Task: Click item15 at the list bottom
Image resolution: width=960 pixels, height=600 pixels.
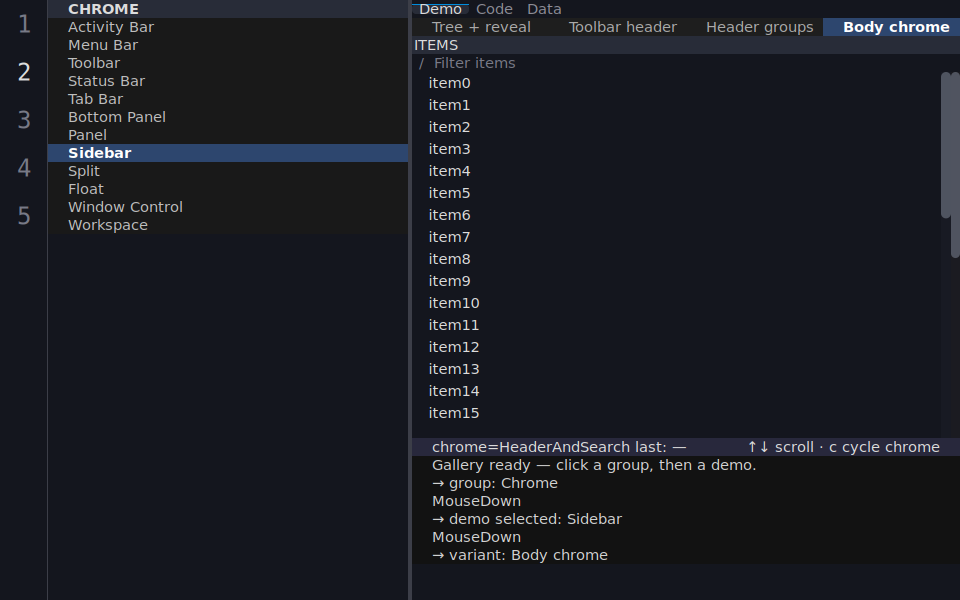Action: click(x=677, y=414)
